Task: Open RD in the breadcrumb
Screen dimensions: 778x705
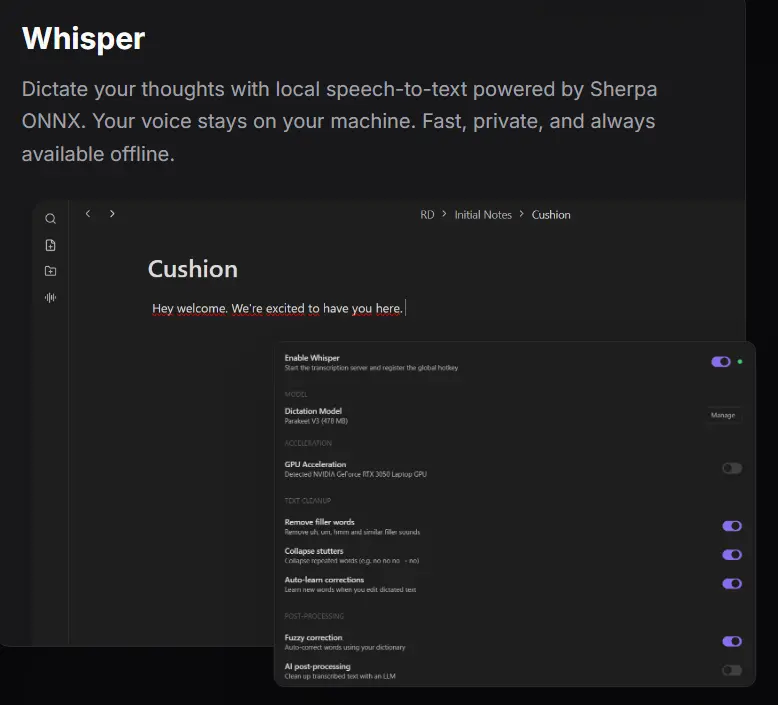Action: click(x=427, y=215)
